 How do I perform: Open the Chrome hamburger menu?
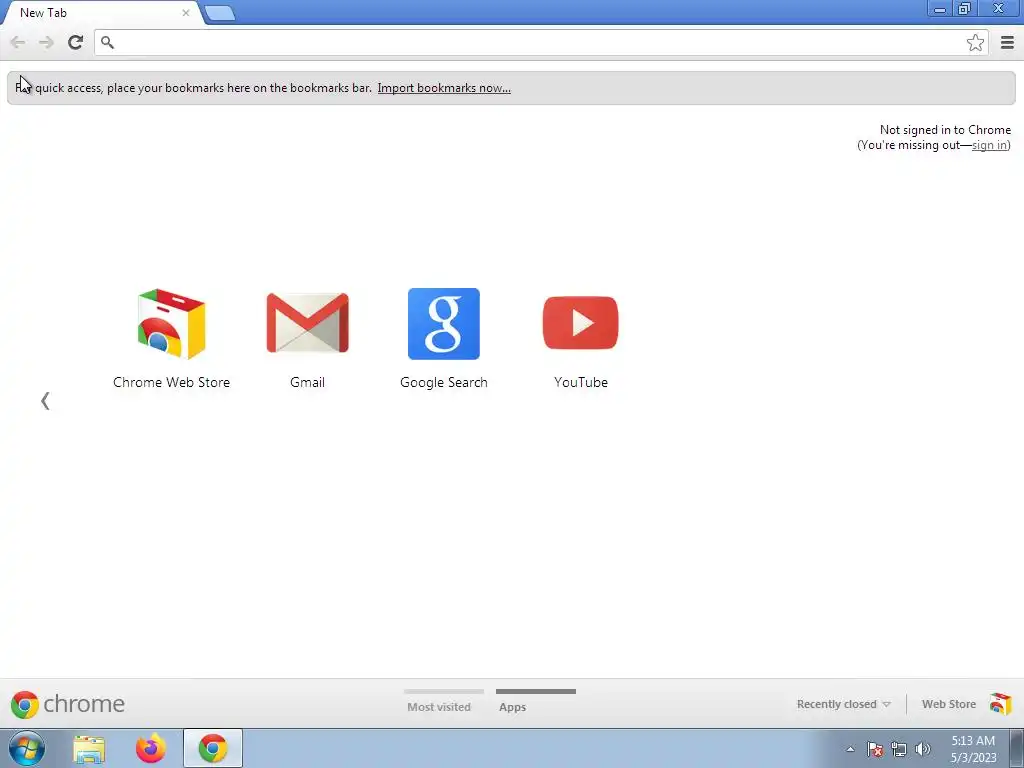tap(1007, 42)
